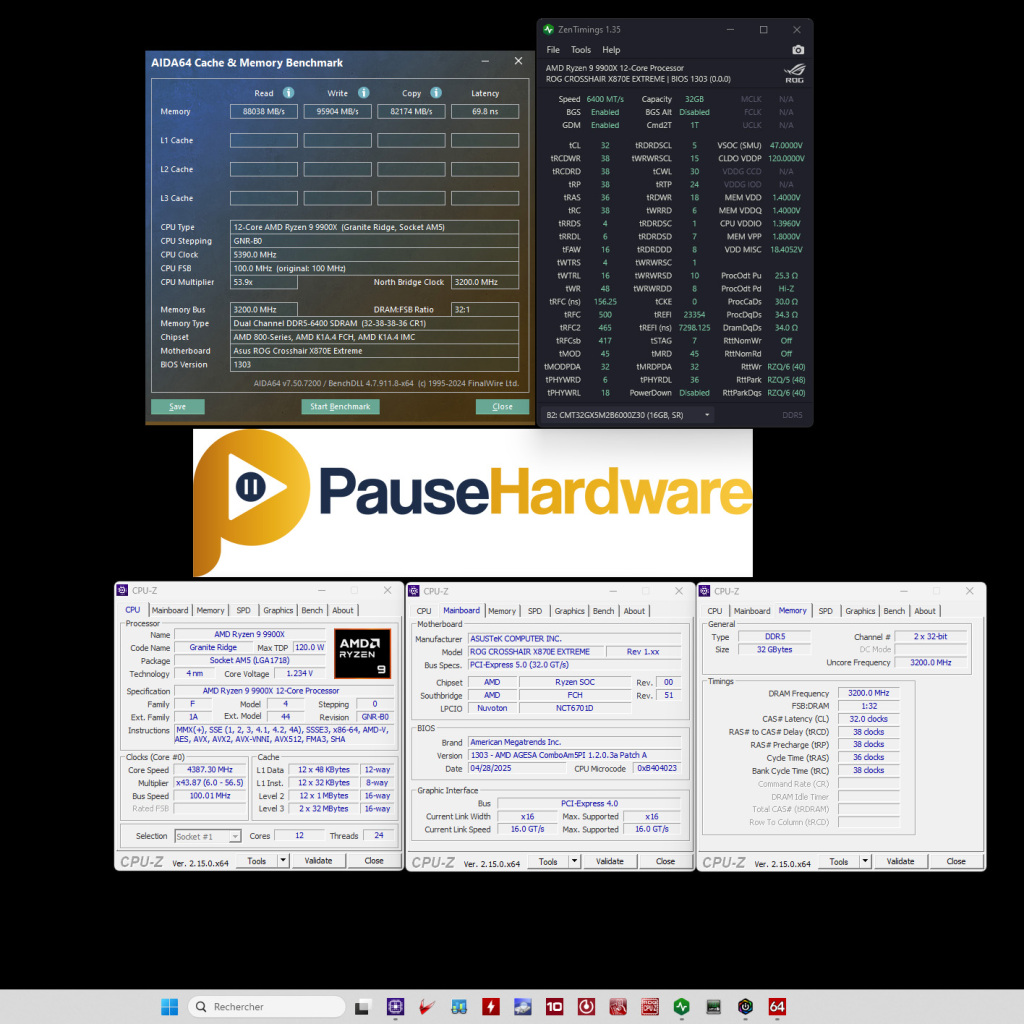
Task: Open the ZenTimings Tools menu
Action: point(581,50)
